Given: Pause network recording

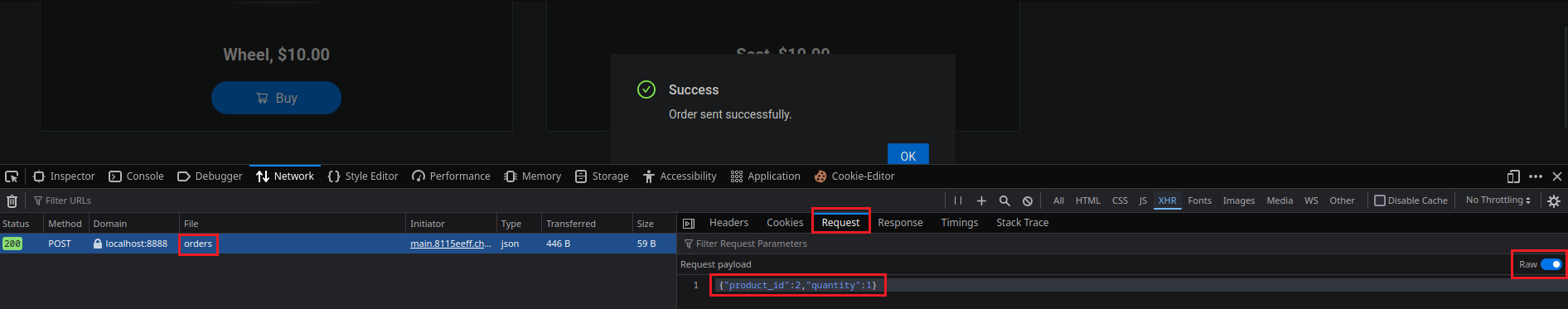Looking at the screenshot, I should [x=958, y=200].
